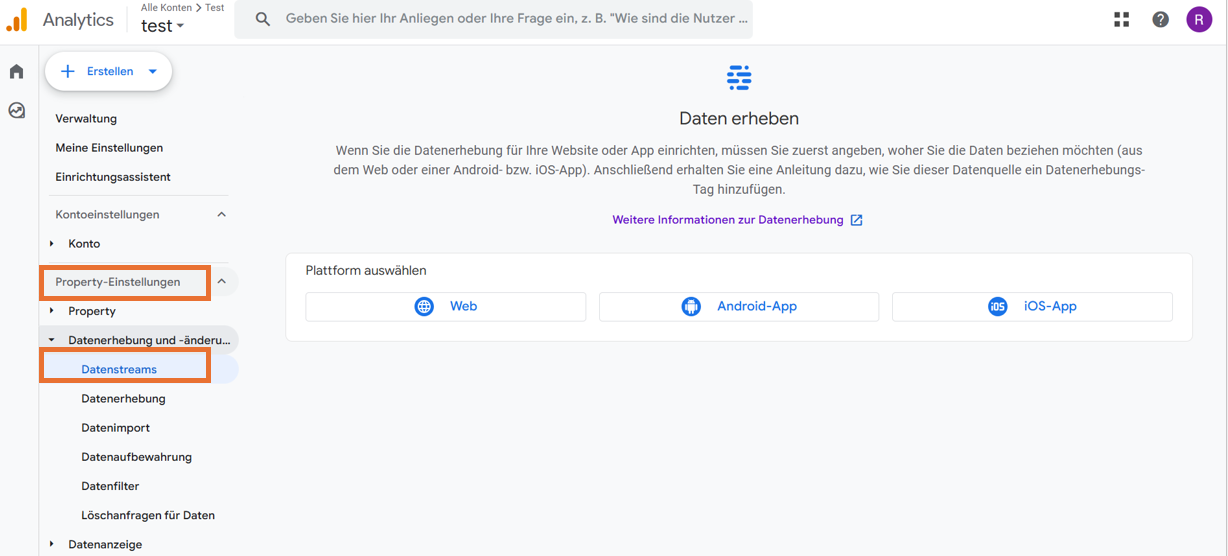Click the Help question mark icon
The image size is (1228, 556).
coord(1160,19)
